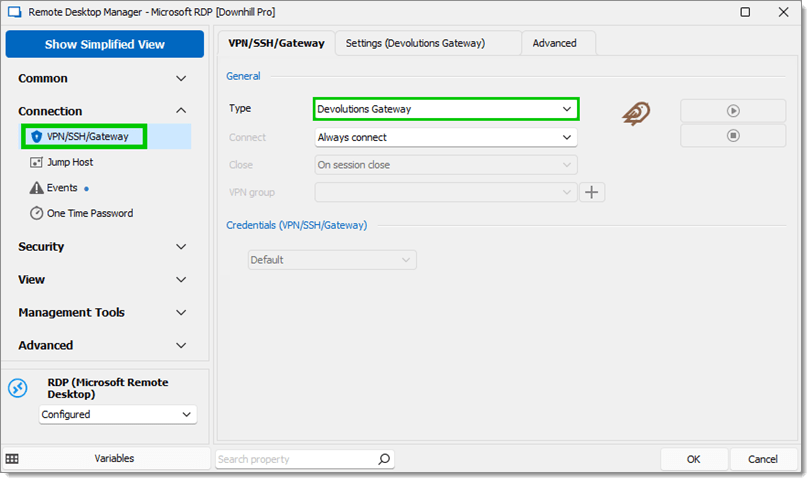Open the Default credentials dropdown

(332, 260)
